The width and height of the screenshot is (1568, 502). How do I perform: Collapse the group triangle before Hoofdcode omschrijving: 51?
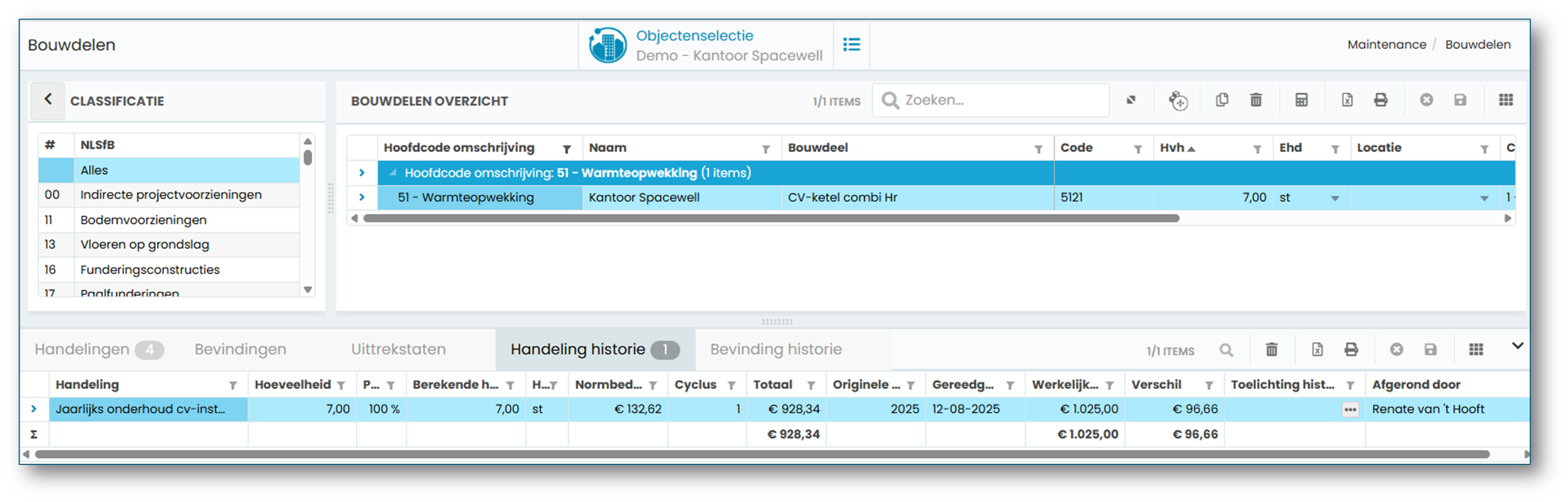[x=393, y=173]
